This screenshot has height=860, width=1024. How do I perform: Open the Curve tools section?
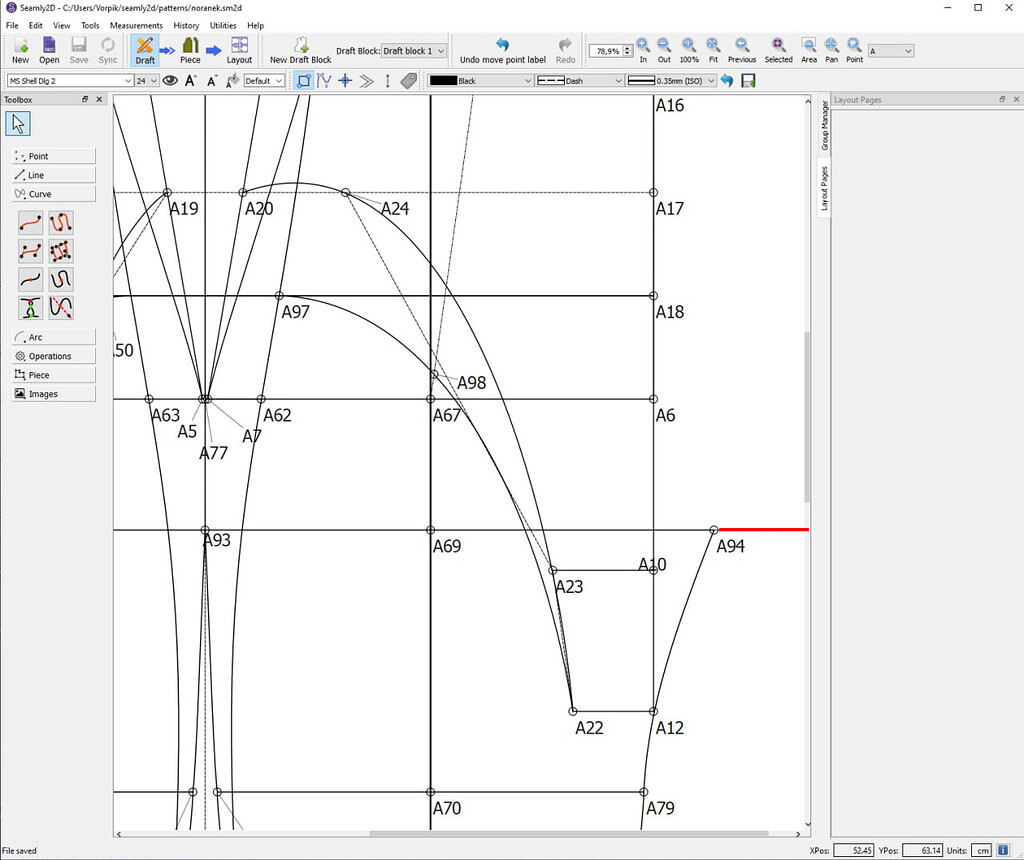pyautogui.click(x=52, y=193)
